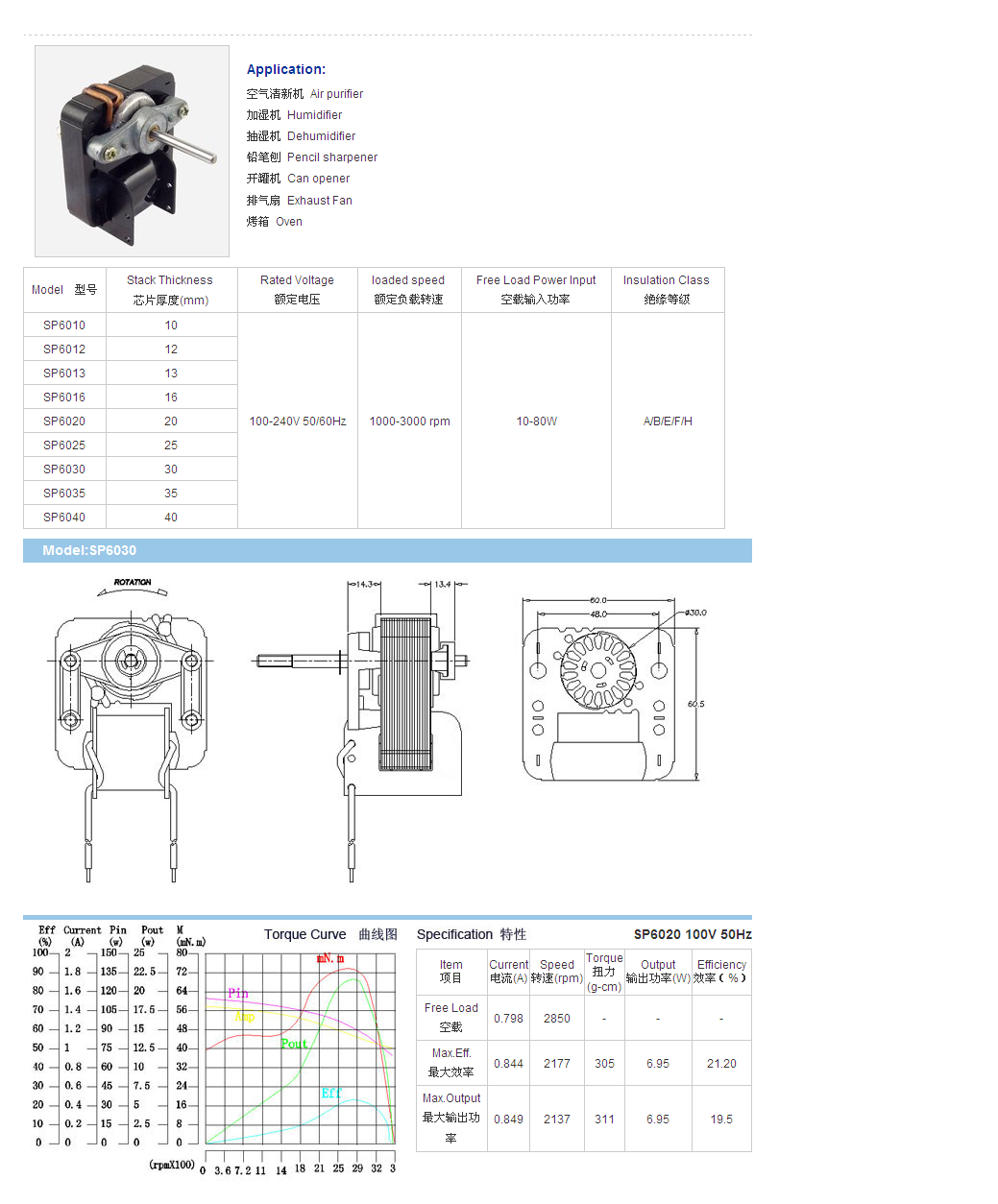Select model SP6040 in the table
998x1204 pixels.
[64, 518]
